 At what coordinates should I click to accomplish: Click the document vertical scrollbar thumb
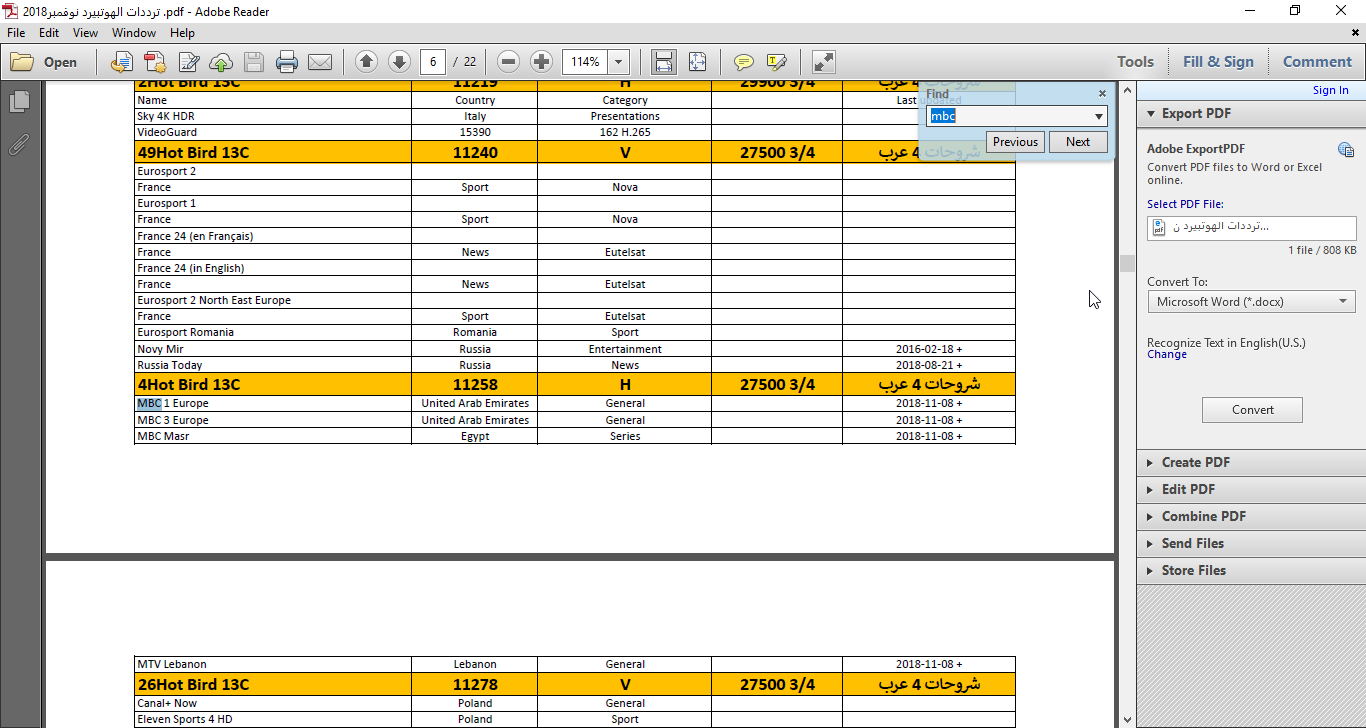click(1127, 263)
